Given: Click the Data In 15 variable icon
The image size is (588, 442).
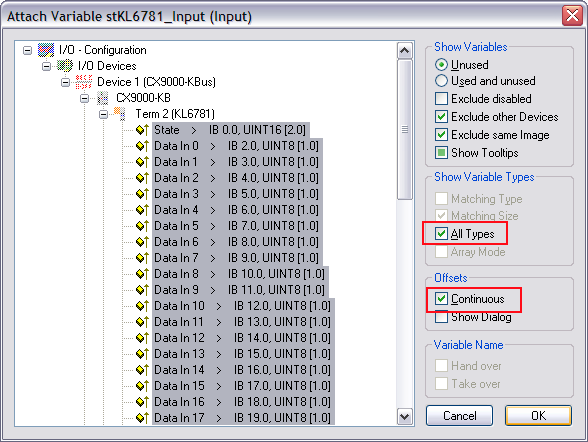Looking at the screenshot, I should [x=142, y=386].
